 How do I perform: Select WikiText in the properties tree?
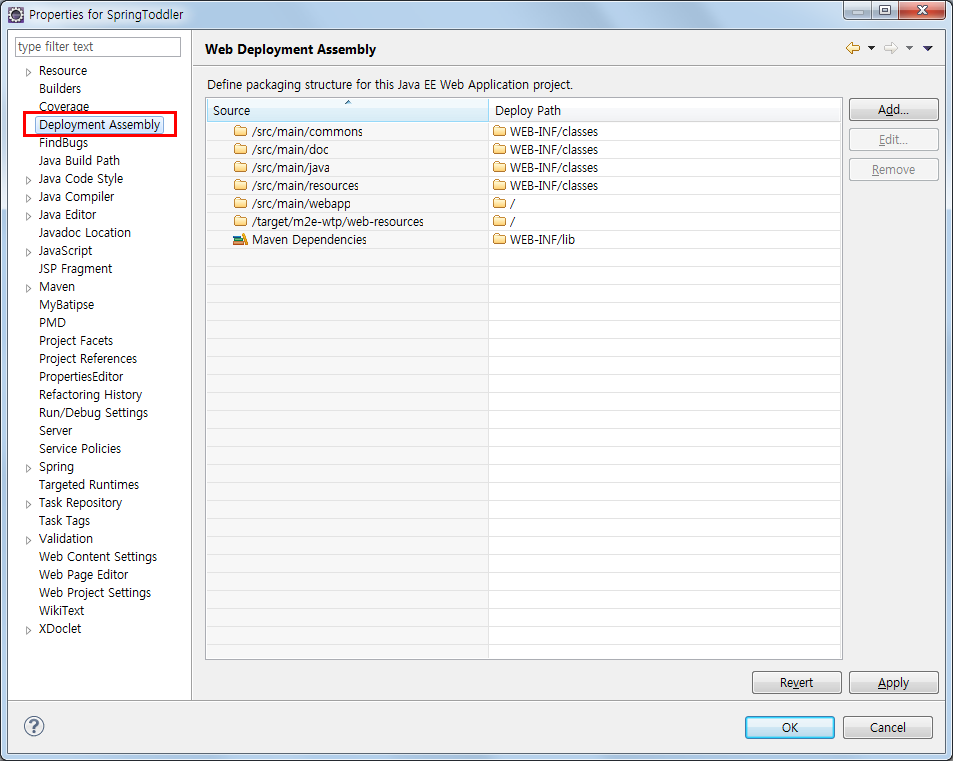point(61,610)
